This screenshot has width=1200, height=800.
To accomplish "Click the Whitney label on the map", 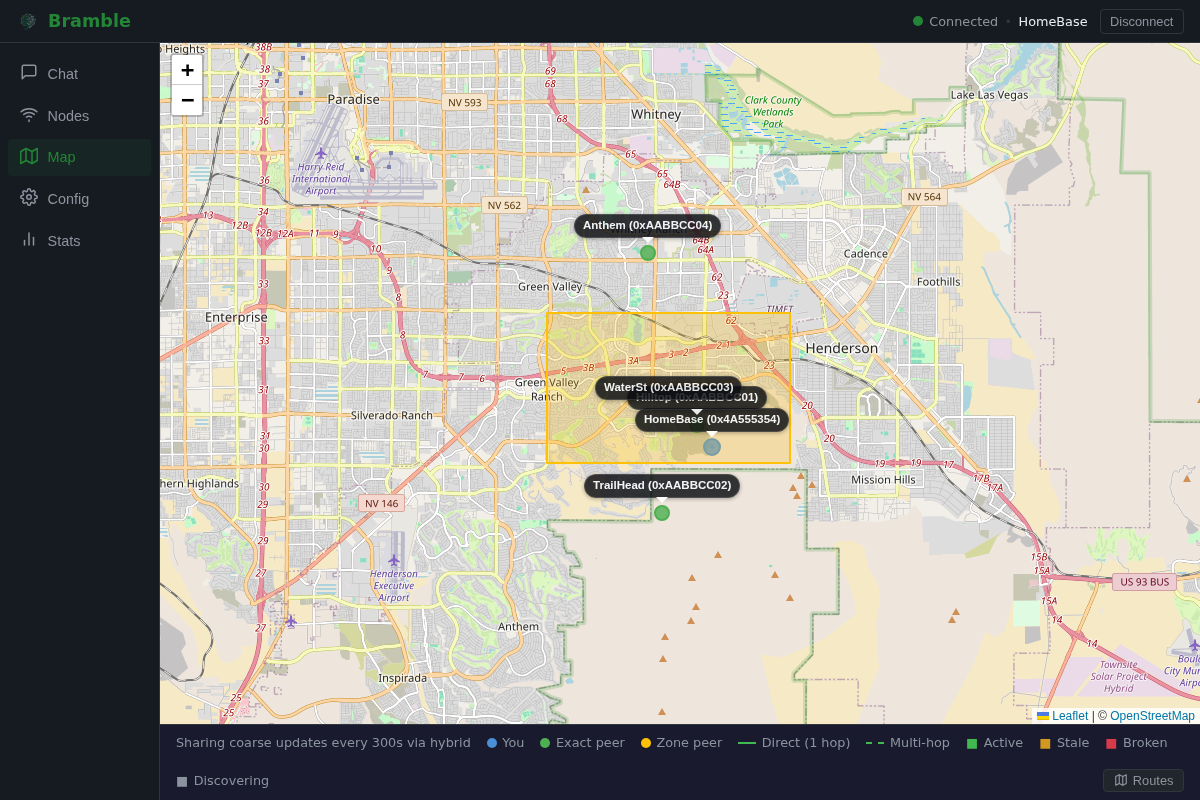I will [x=656, y=114].
